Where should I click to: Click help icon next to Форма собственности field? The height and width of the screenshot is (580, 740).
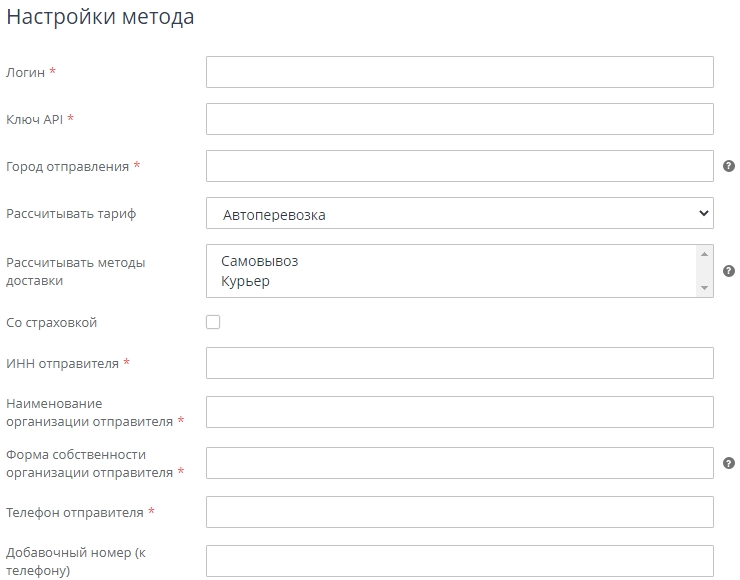coord(729,463)
